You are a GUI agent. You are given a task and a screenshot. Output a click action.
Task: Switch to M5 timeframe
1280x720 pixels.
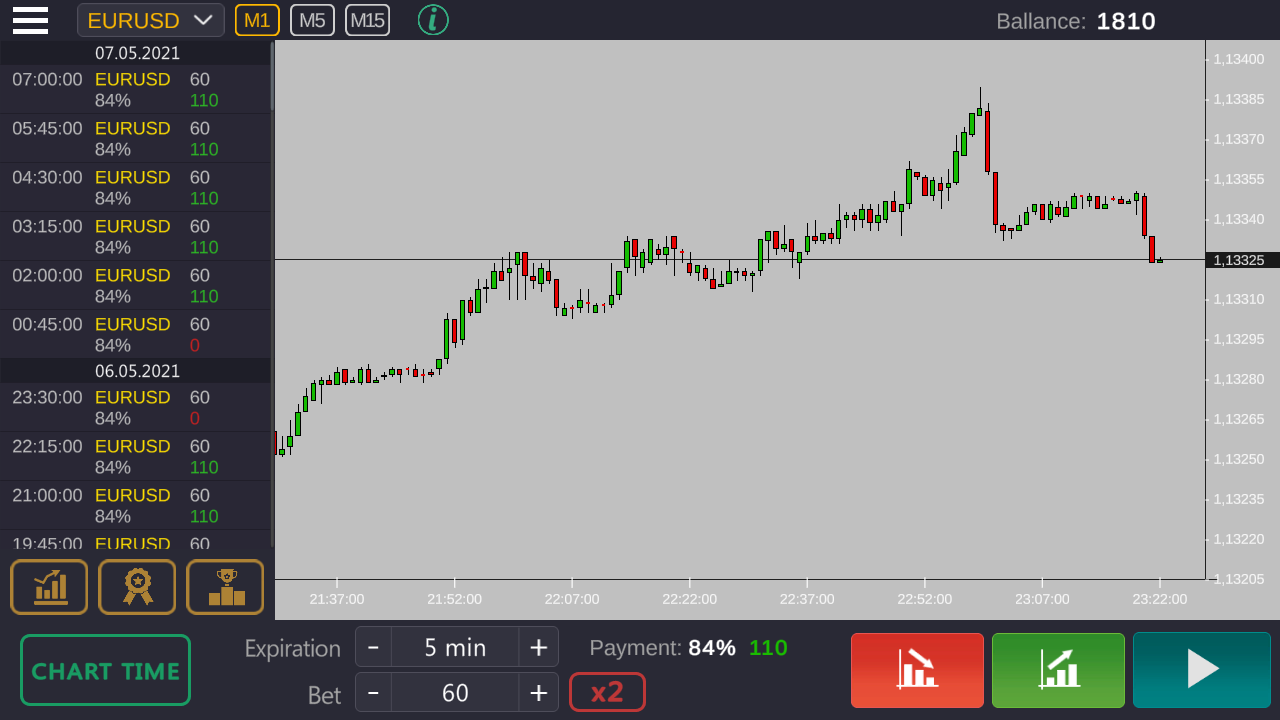click(312, 20)
